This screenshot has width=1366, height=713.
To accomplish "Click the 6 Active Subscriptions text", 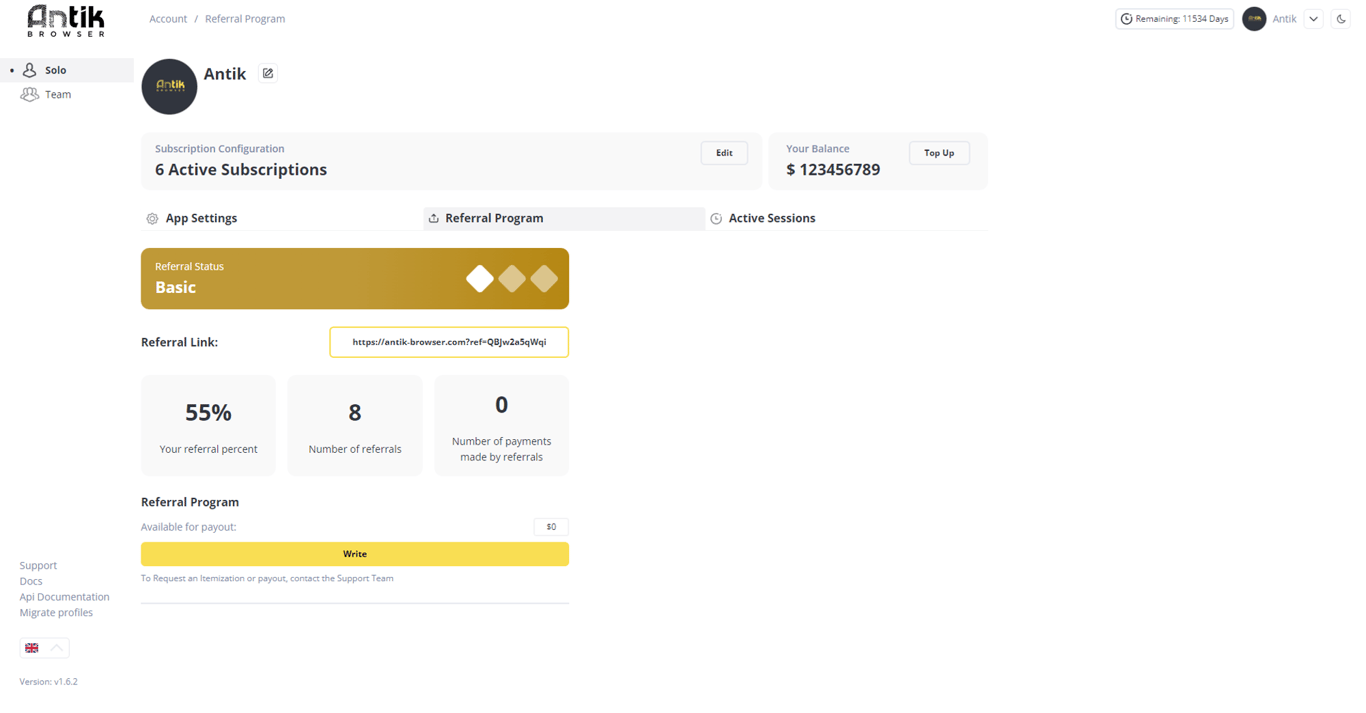I will [241, 170].
